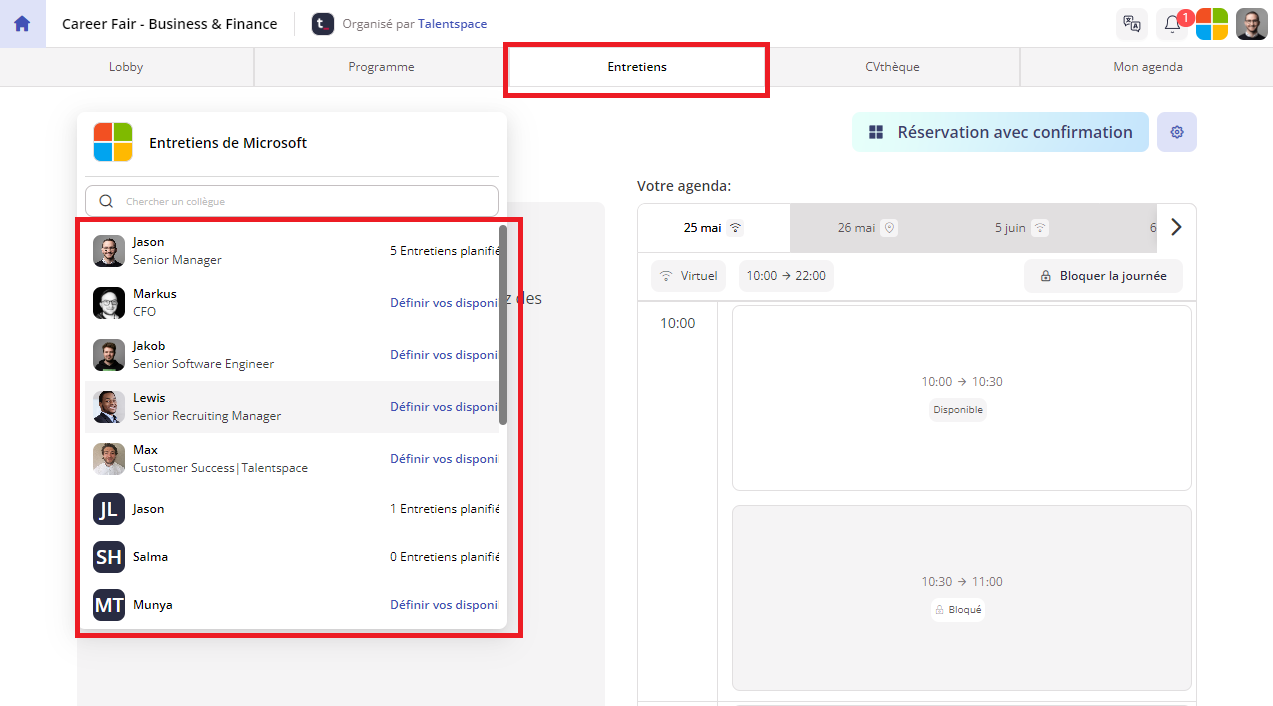Click the MT initials avatar

pyautogui.click(x=109, y=605)
